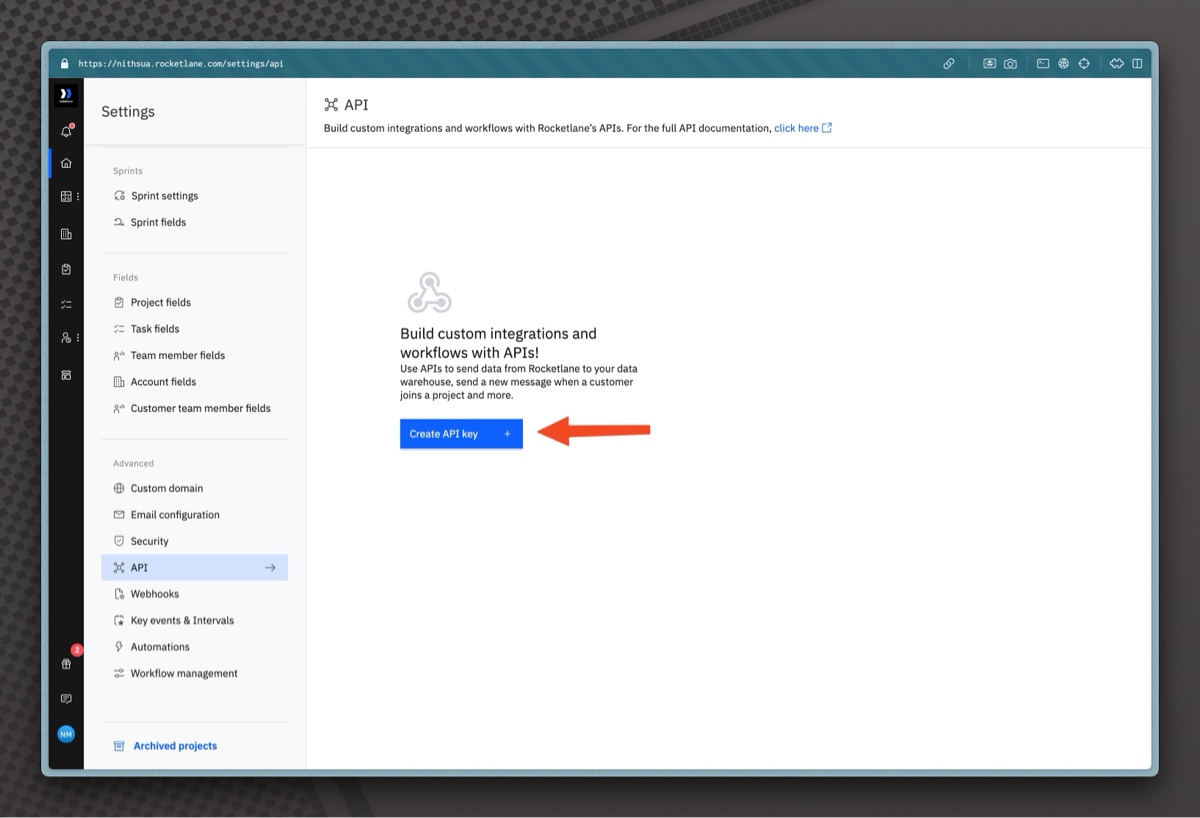The width and height of the screenshot is (1200, 818).
Task: Click the external link icon after click here
Action: pyautogui.click(x=827, y=128)
